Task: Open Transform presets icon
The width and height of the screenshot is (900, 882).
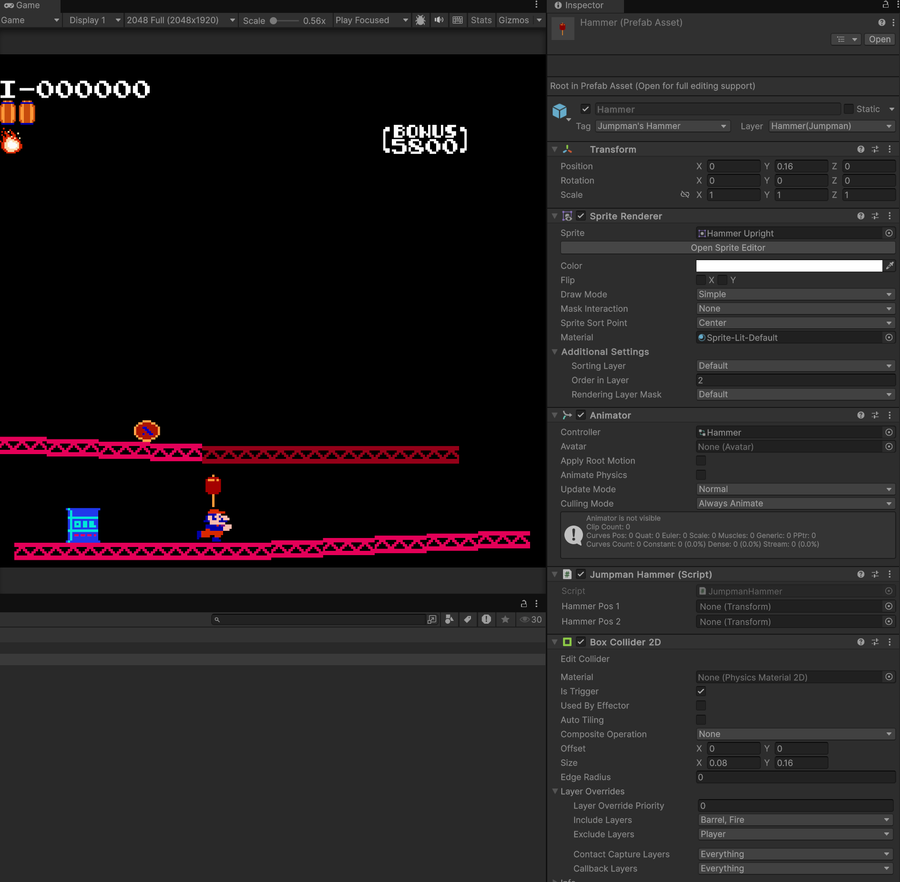Action: click(875, 149)
